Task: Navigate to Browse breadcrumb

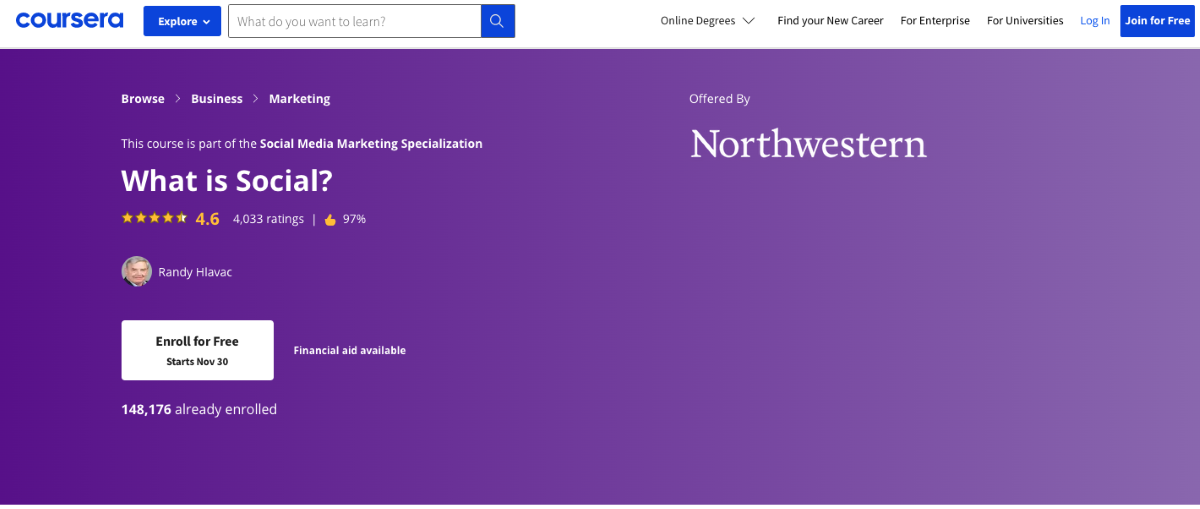Action: tap(143, 99)
